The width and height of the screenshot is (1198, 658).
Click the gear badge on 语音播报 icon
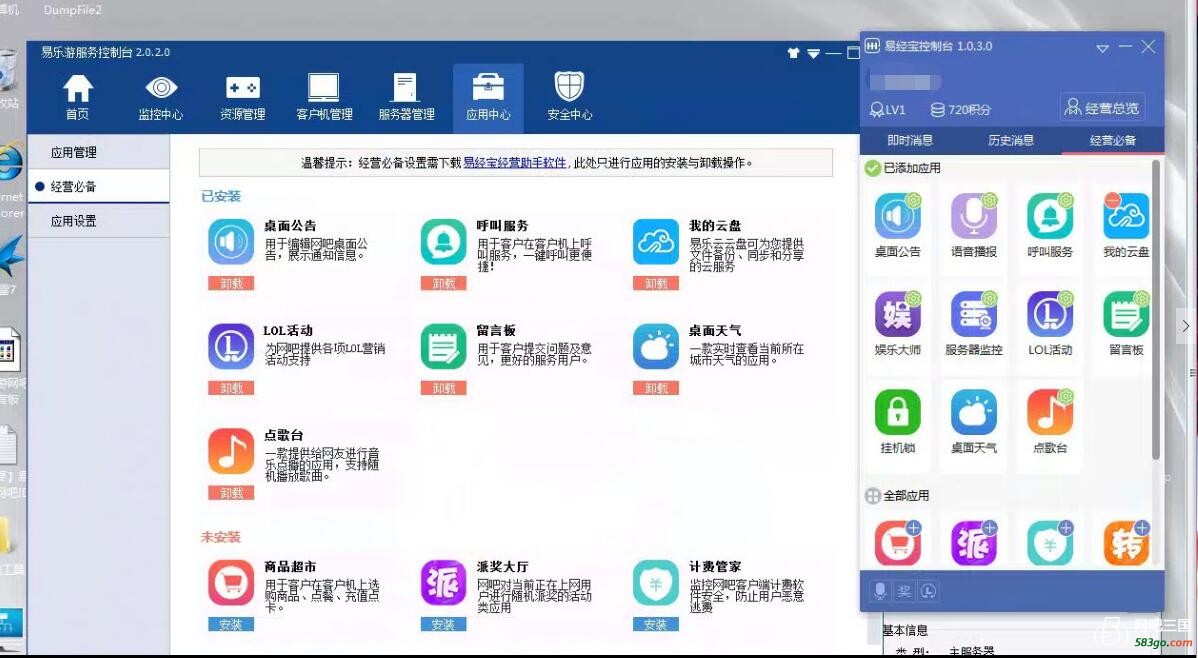[989, 200]
